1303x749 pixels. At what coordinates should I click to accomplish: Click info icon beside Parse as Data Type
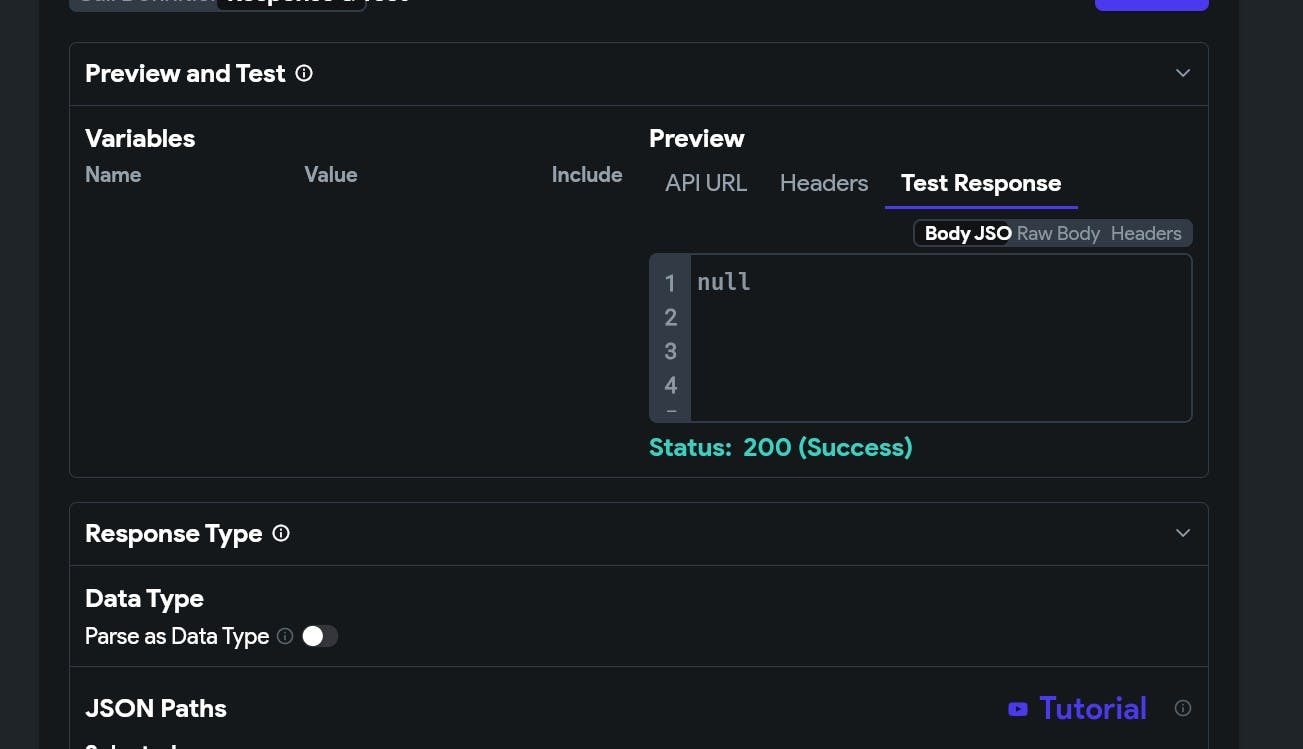tap(285, 636)
